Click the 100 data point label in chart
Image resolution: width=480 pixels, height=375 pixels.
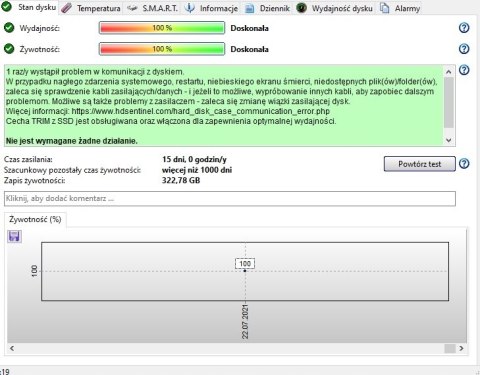(245, 264)
